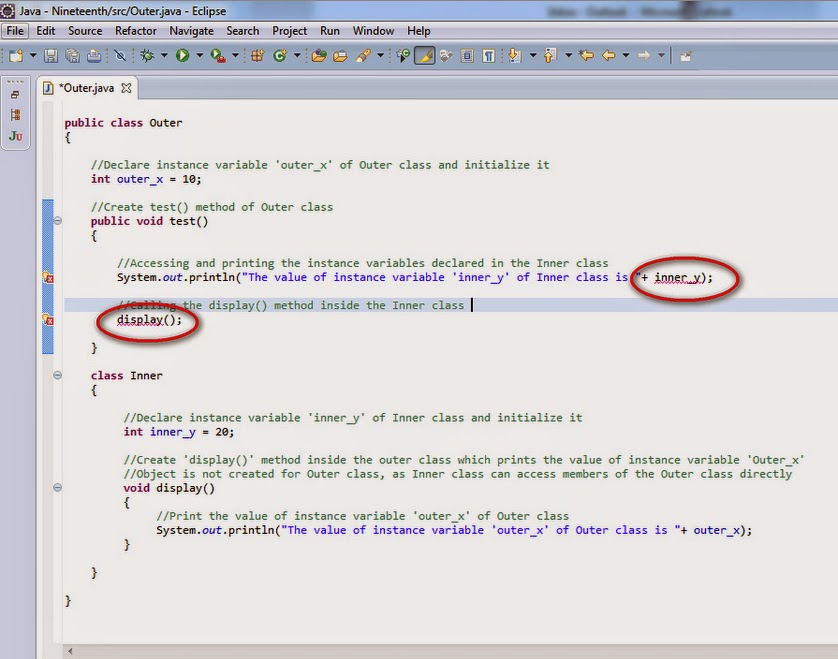The width and height of the screenshot is (838, 659).
Task: Click the Pin Editor icon at the toolbar's end
Action: coord(685,56)
